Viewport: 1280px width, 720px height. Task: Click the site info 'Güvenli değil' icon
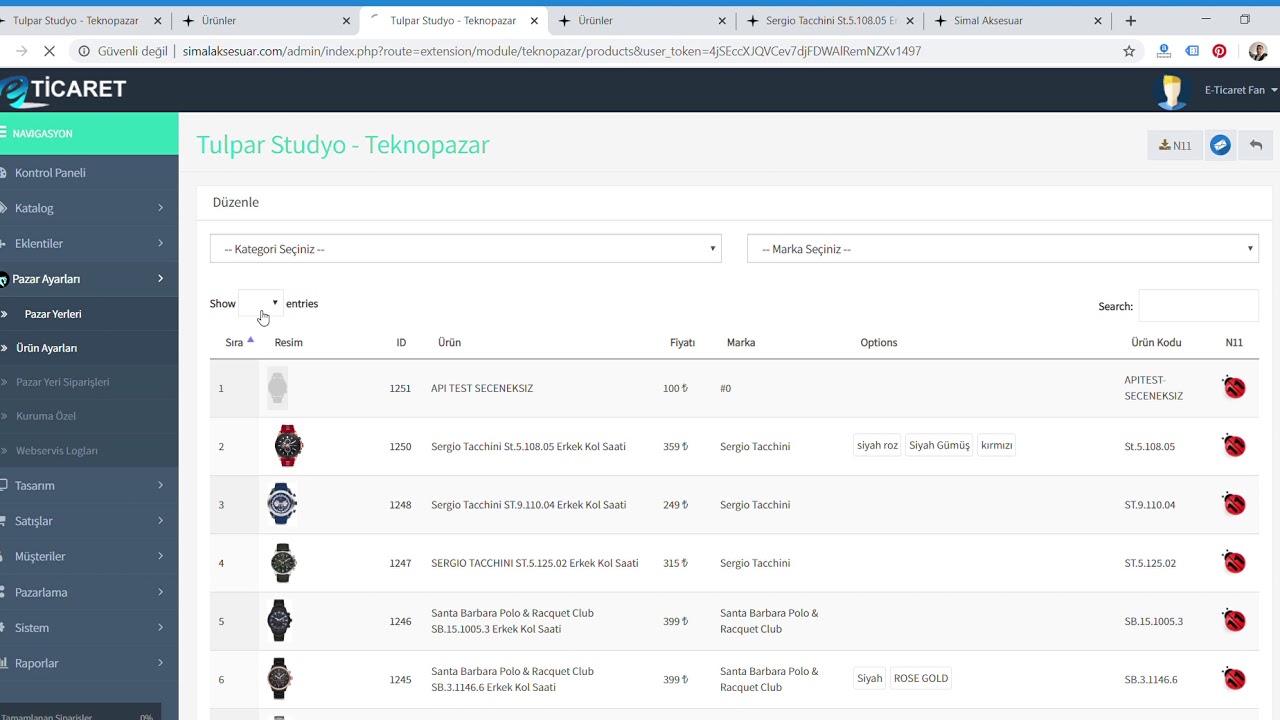[84, 51]
